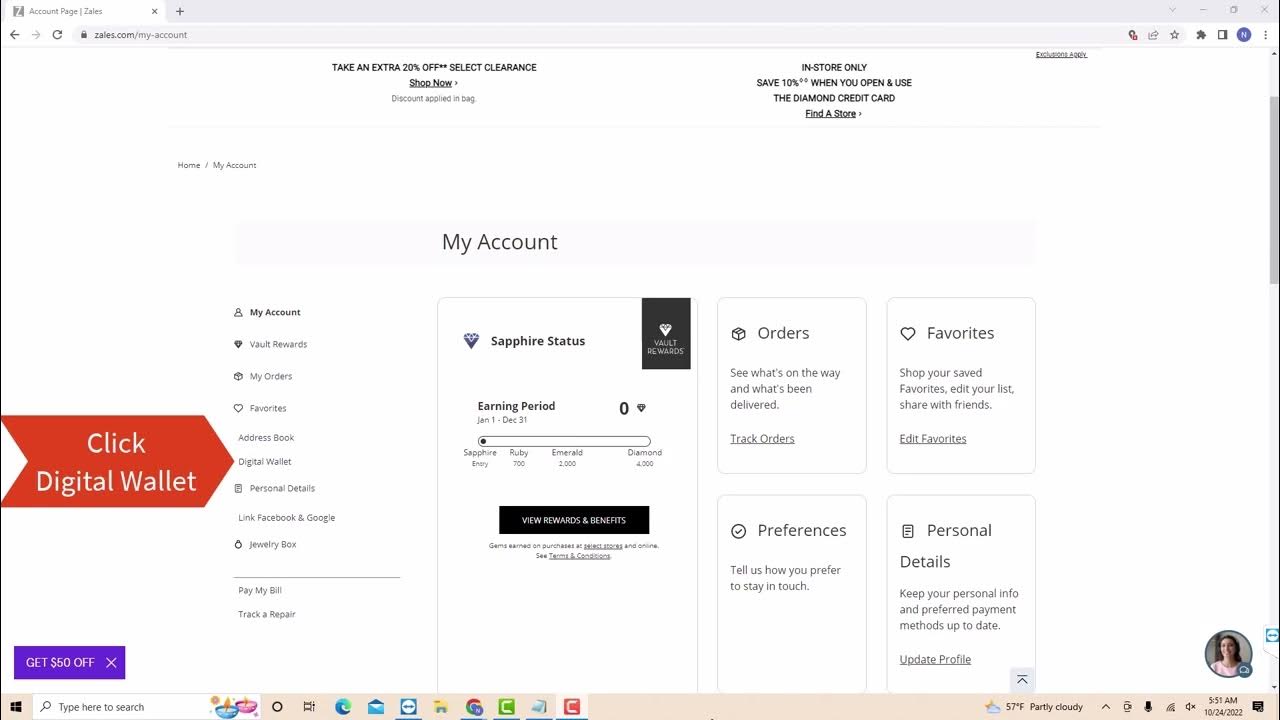
Task: Open select stores link
Action: coord(603,546)
